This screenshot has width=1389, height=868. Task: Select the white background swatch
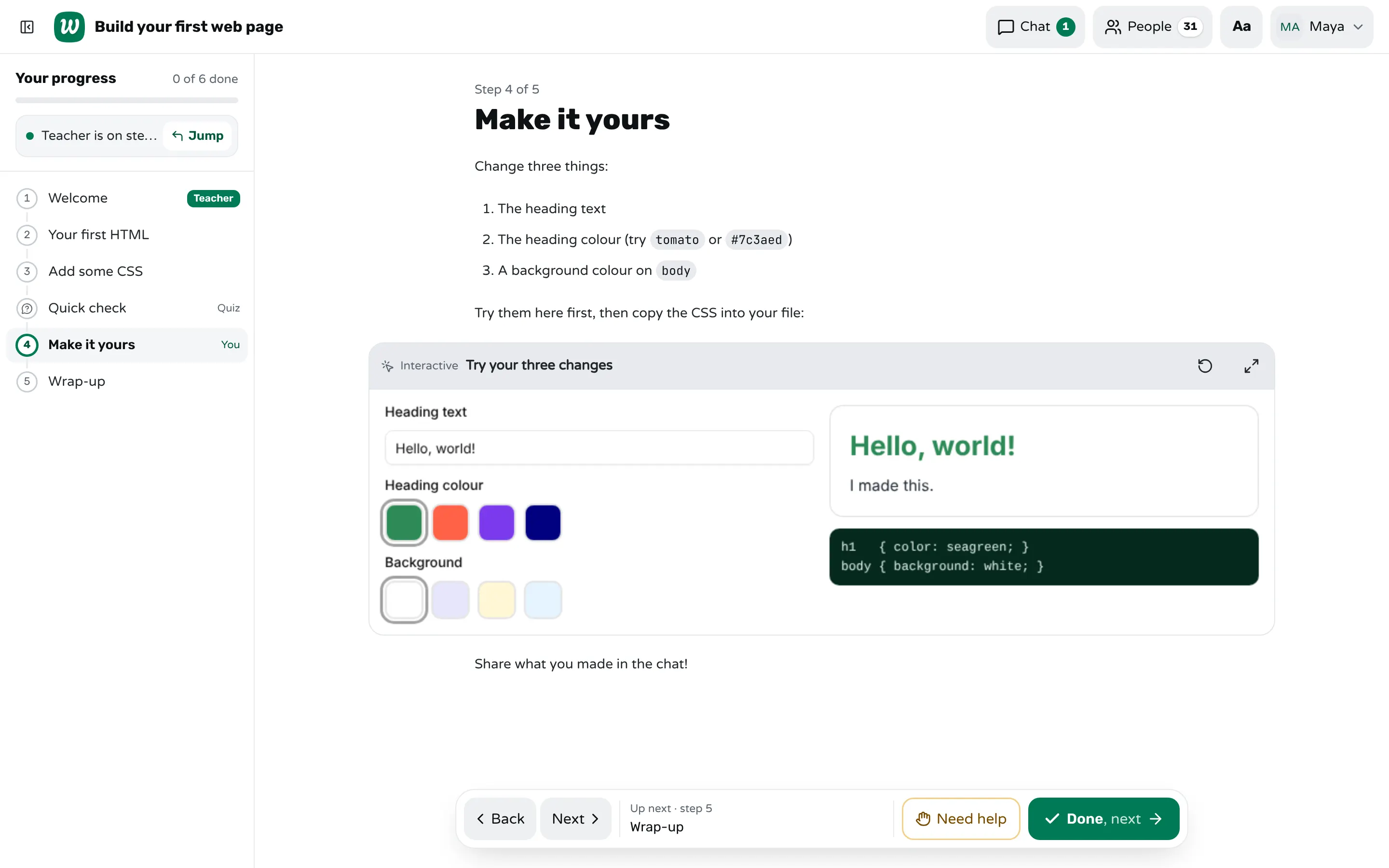(x=404, y=600)
